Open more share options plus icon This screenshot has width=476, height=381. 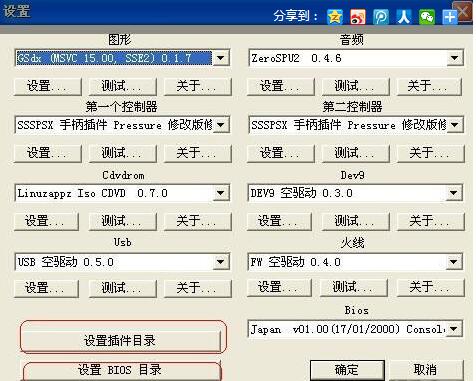pos(449,17)
